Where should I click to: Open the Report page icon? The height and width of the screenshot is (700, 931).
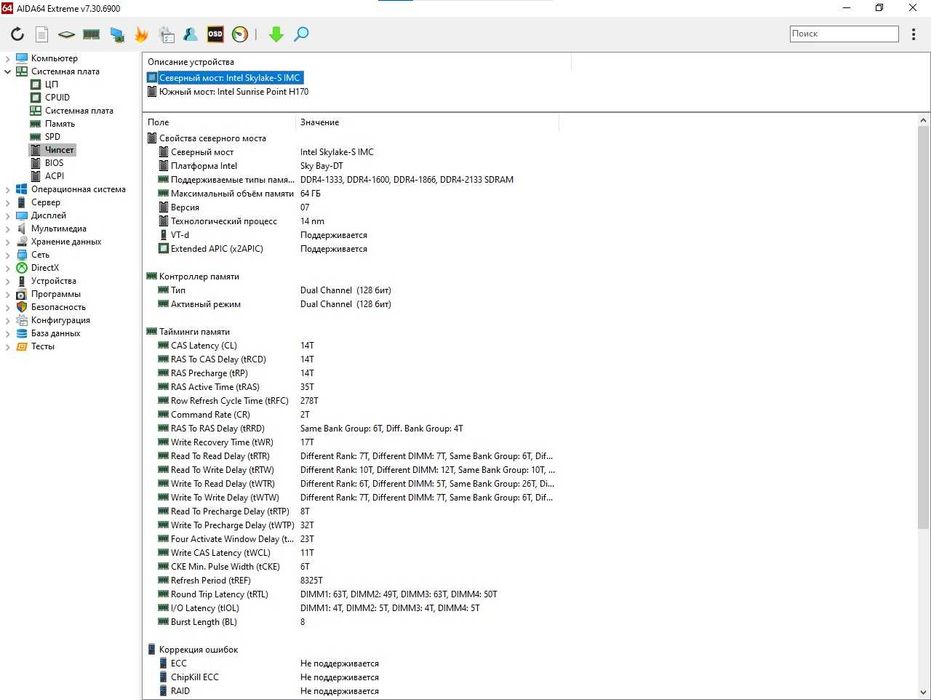(42, 34)
